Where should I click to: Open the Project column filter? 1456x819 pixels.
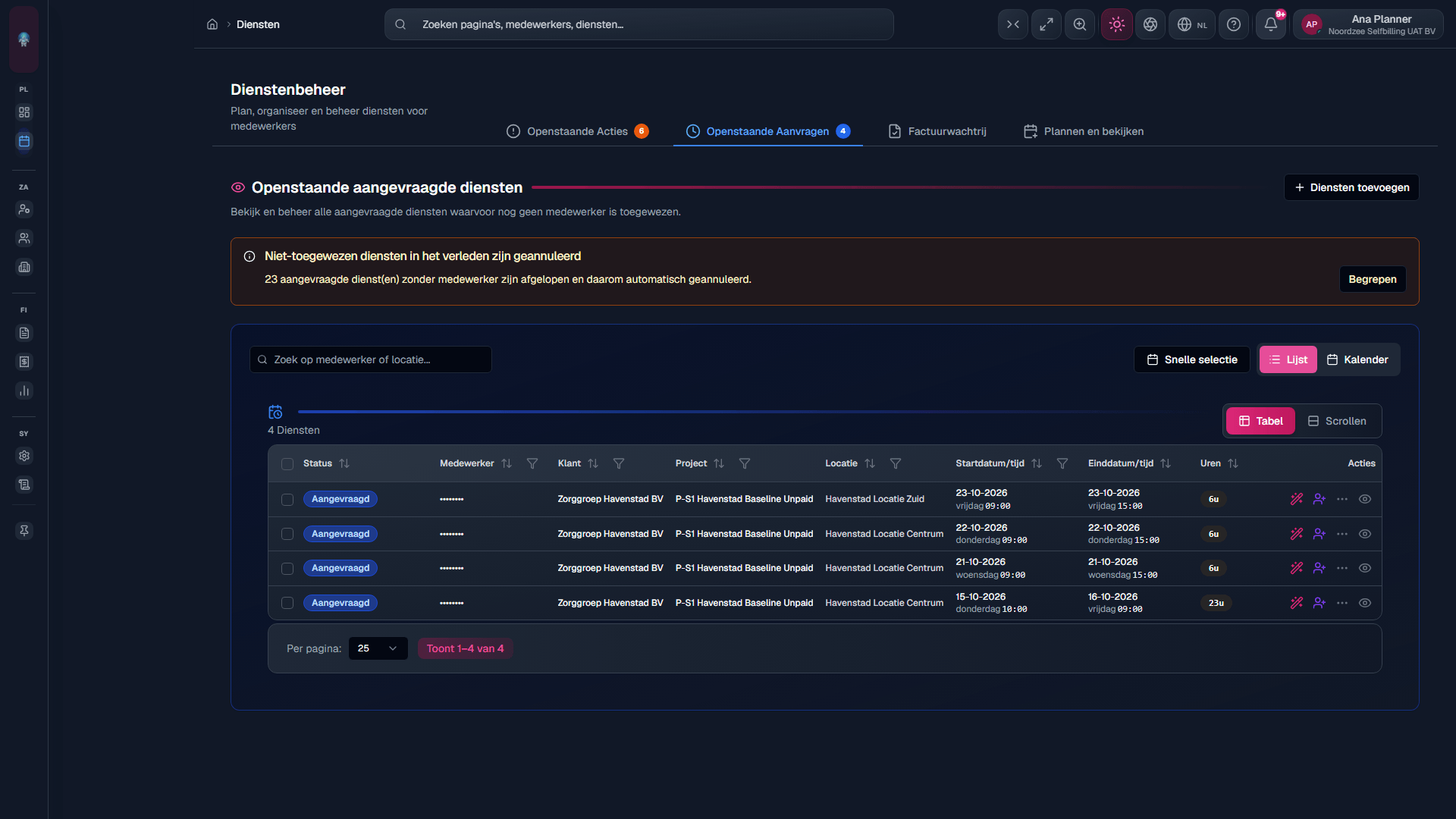(x=745, y=463)
